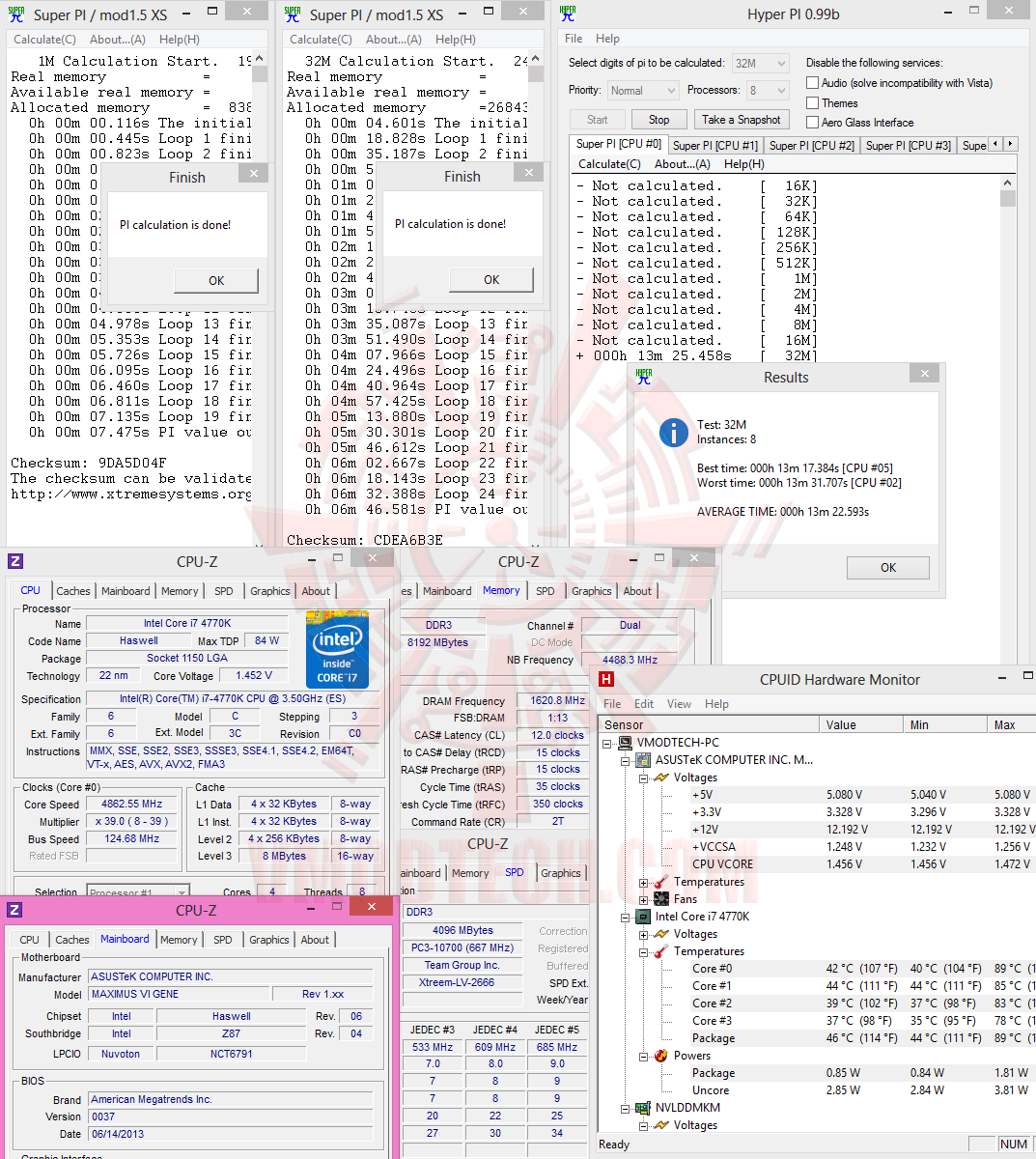1036x1159 pixels.
Task: Click Voltages icon under Intel Core i7
Action: [x=661, y=934]
